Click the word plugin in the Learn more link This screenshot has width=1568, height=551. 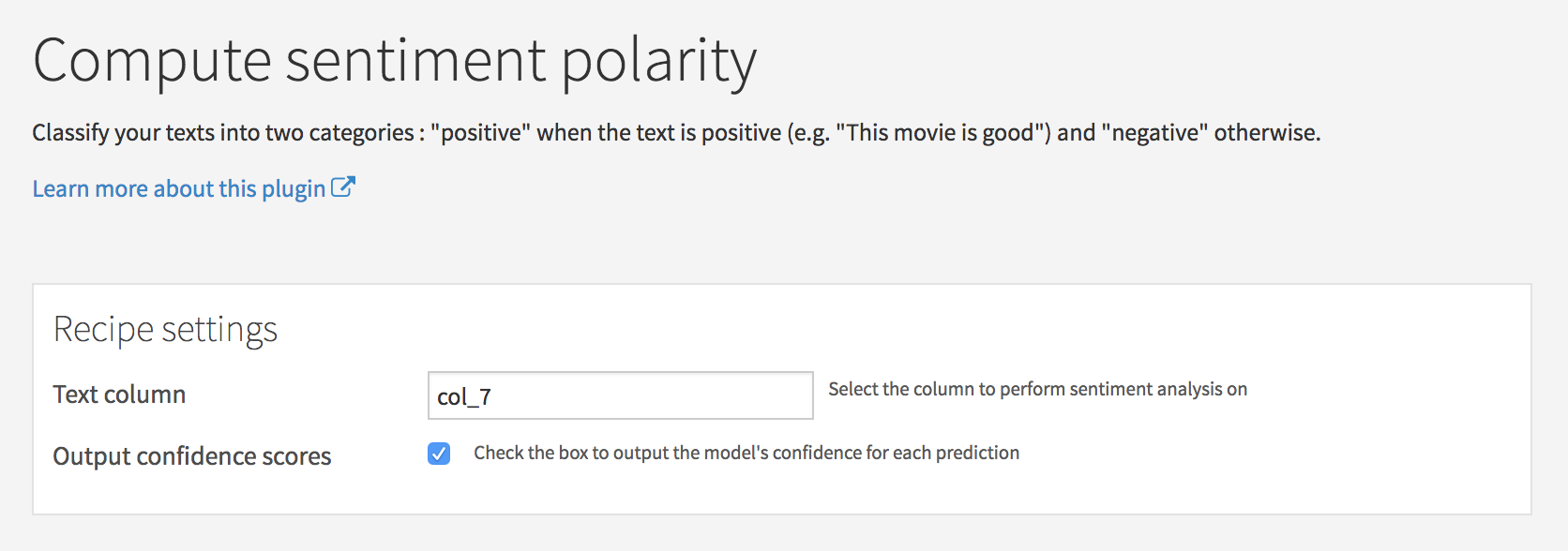(x=294, y=189)
